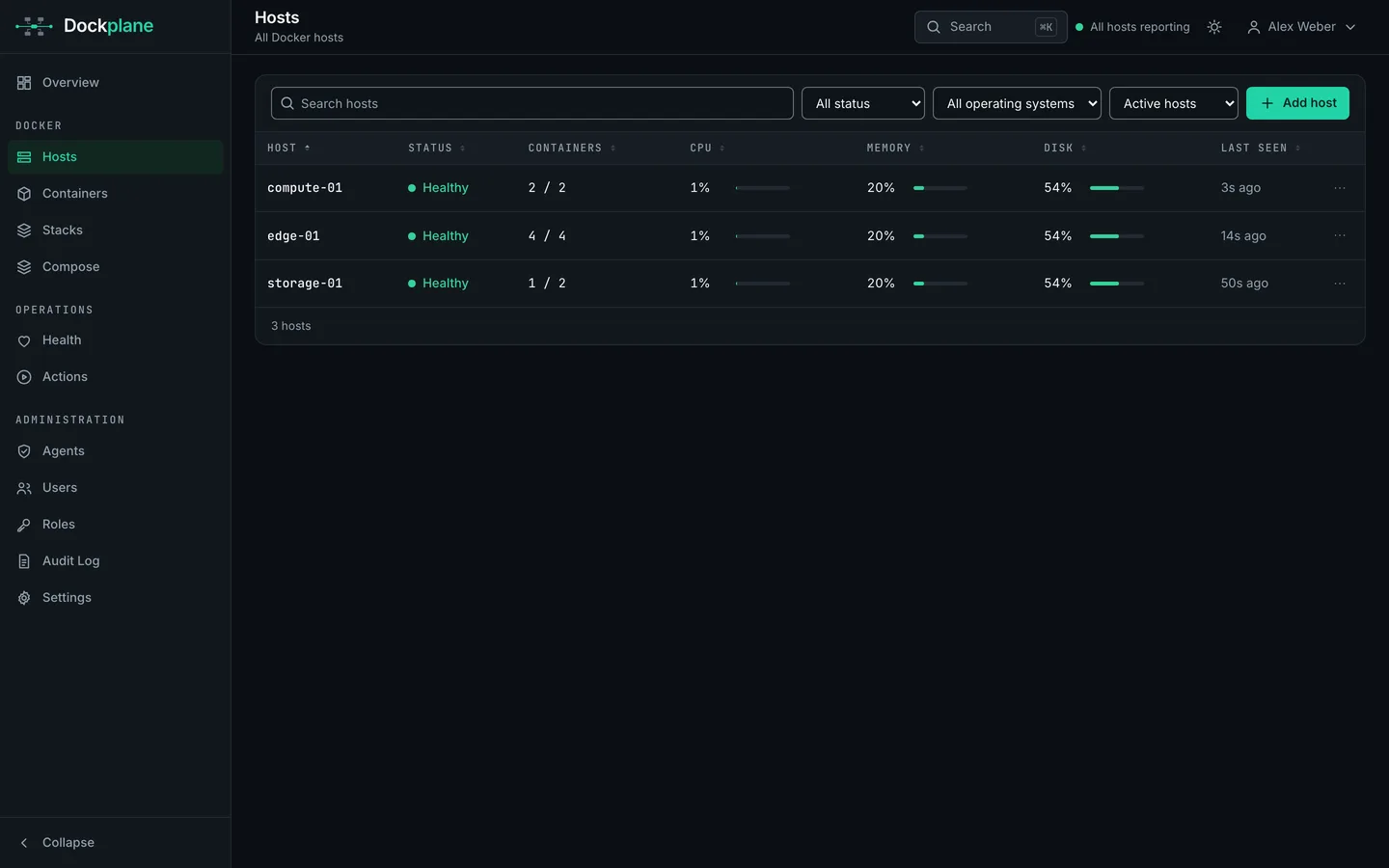Image resolution: width=1389 pixels, height=868 pixels.
Task: Click the memory usage bar for edge-01
Action: click(940, 235)
